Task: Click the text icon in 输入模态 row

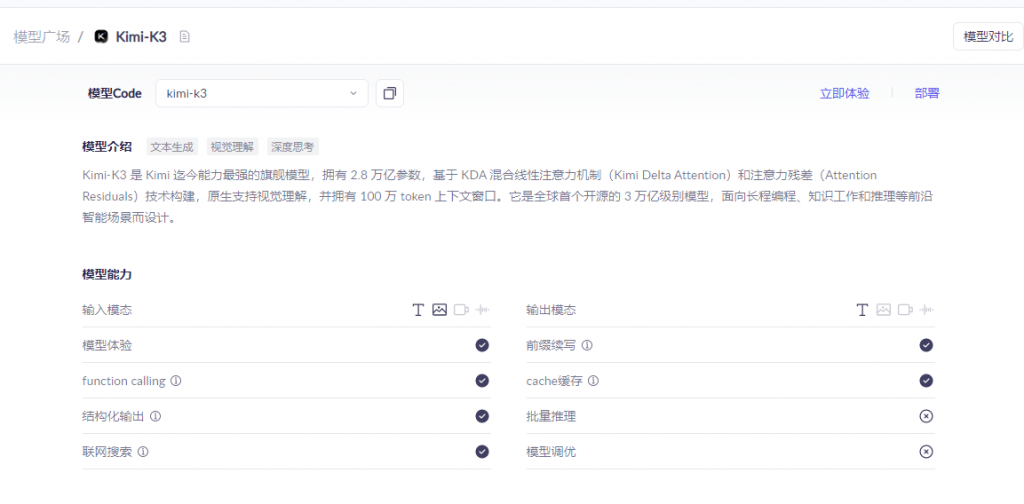Action: pos(419,310)
